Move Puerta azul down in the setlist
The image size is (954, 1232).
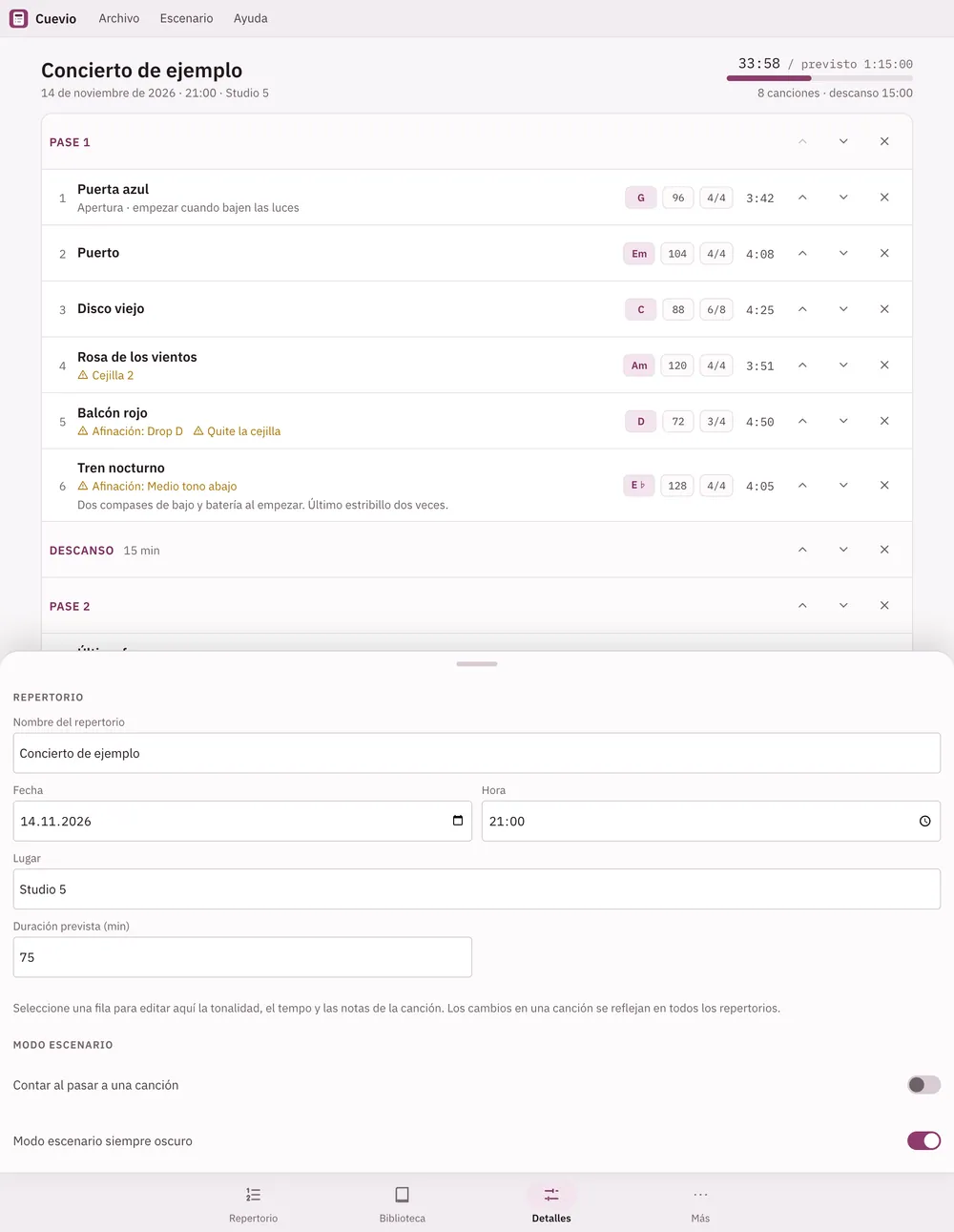(x=843, y=198)
